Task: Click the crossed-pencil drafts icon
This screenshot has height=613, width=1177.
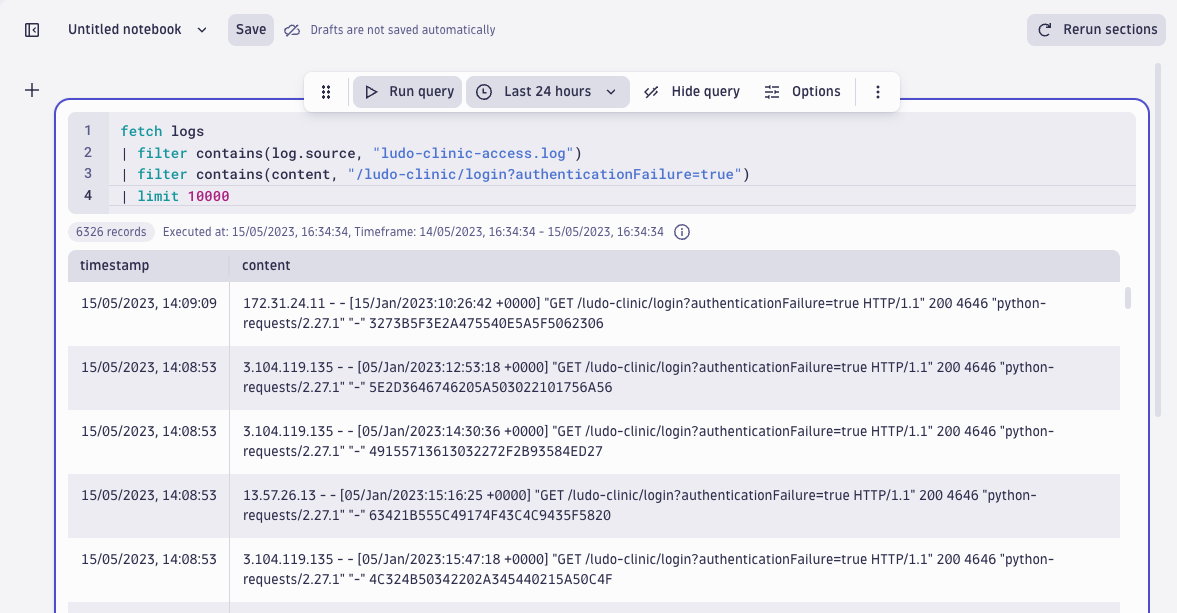Action: [291, 29]
